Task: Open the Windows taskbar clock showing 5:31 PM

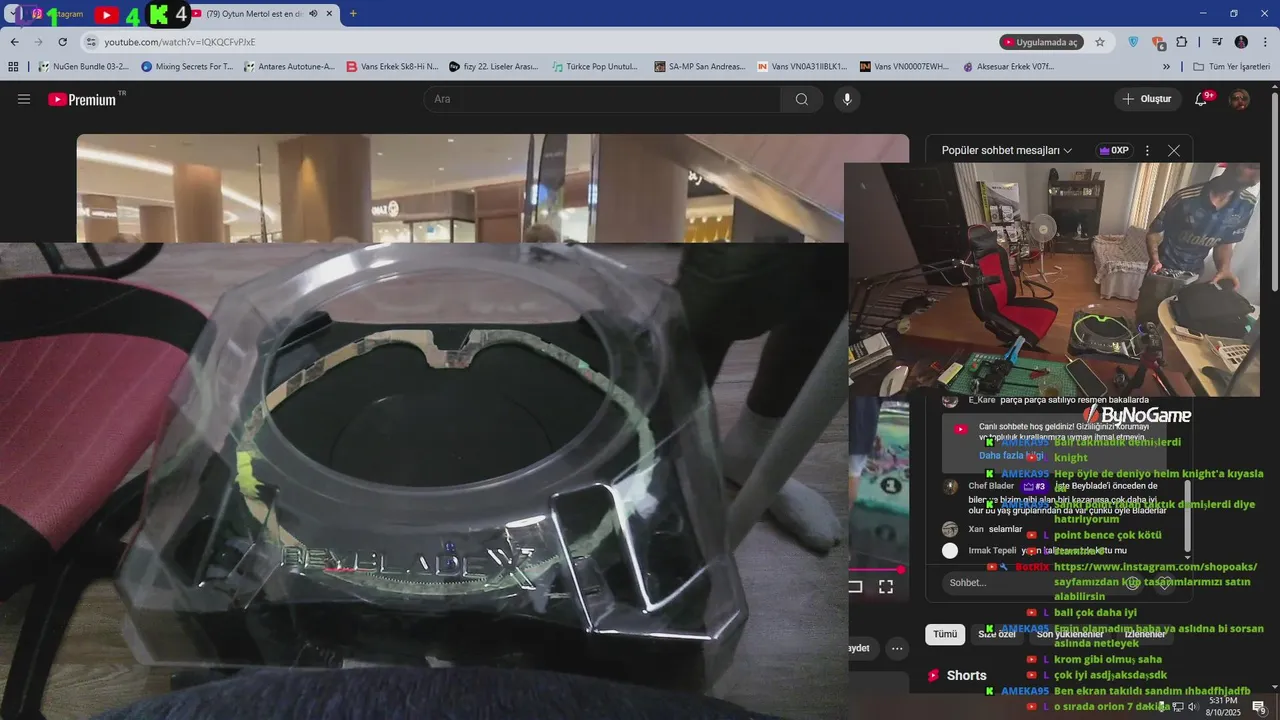Action: pos(1222,706)
